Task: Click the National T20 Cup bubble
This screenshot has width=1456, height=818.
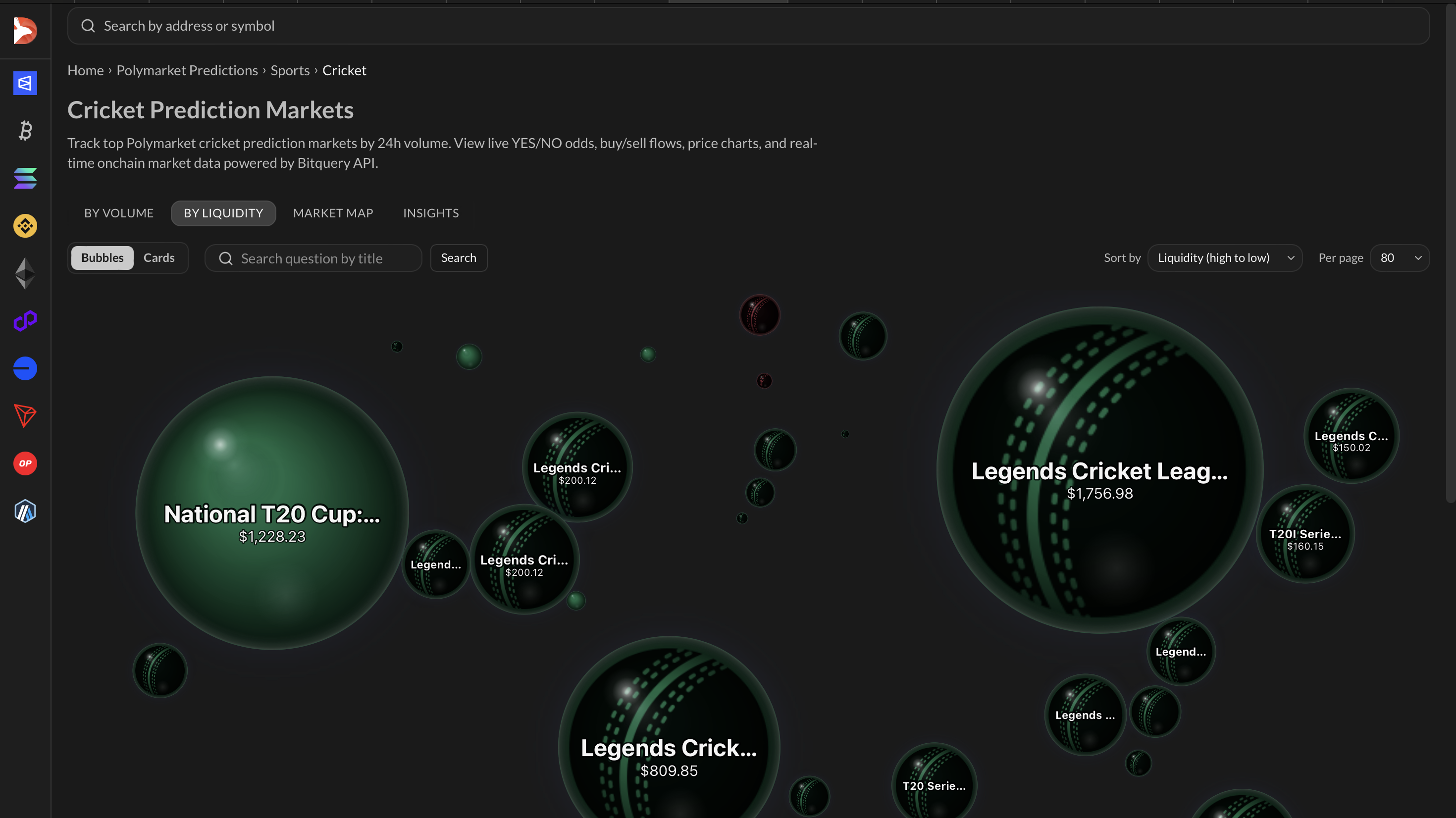Action: pyautogui.click(x=272, y=512)
